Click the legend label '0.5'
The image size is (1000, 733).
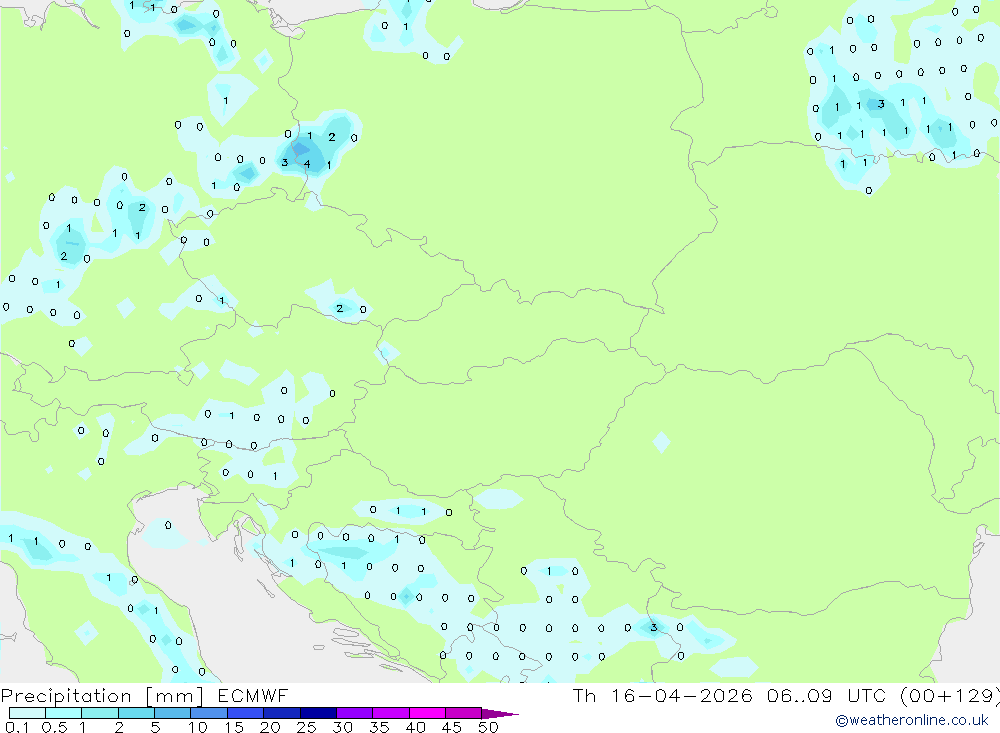(x=54, y=727)
